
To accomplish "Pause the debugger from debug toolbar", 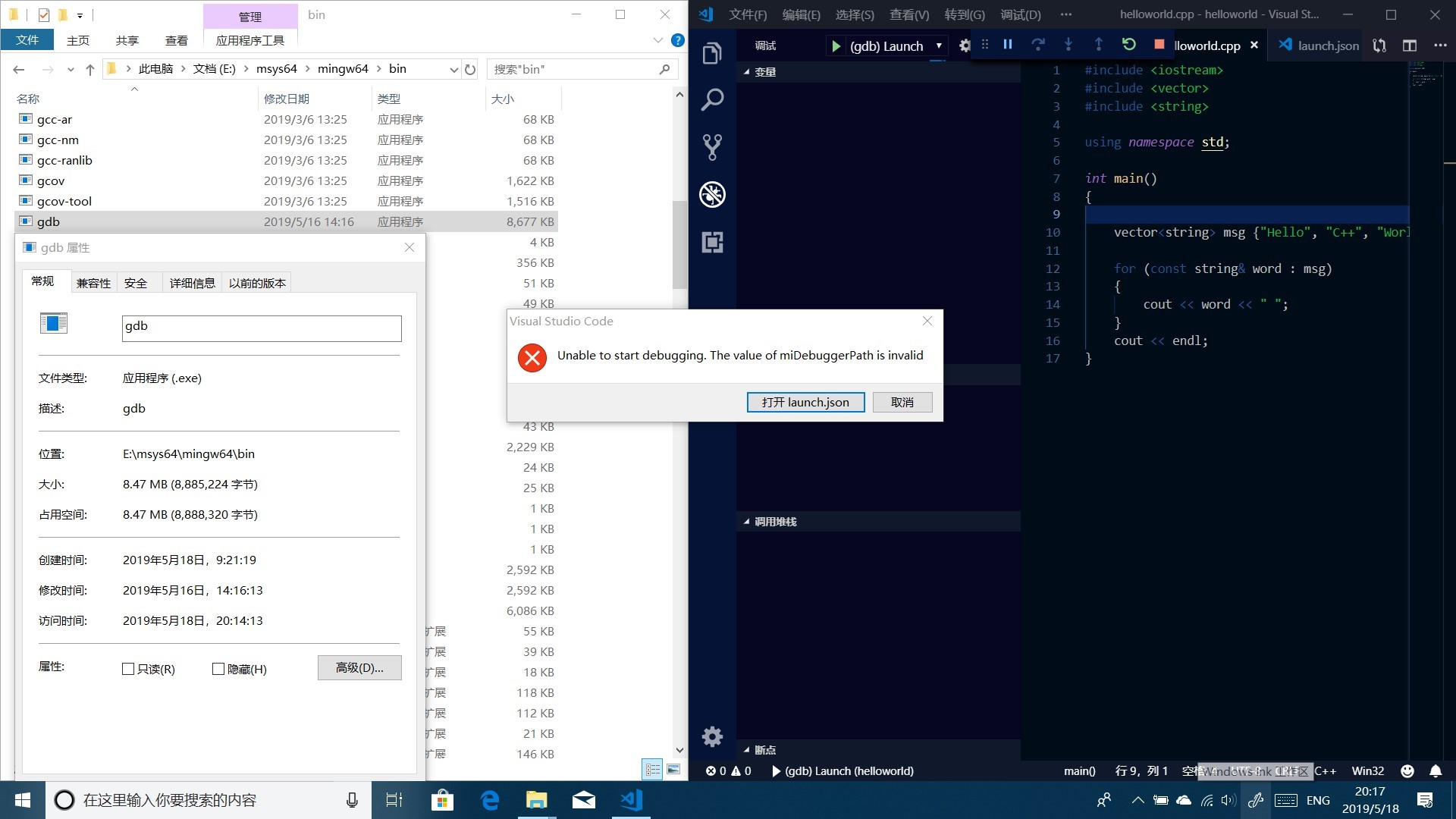I will click(x=1008, y=45).
